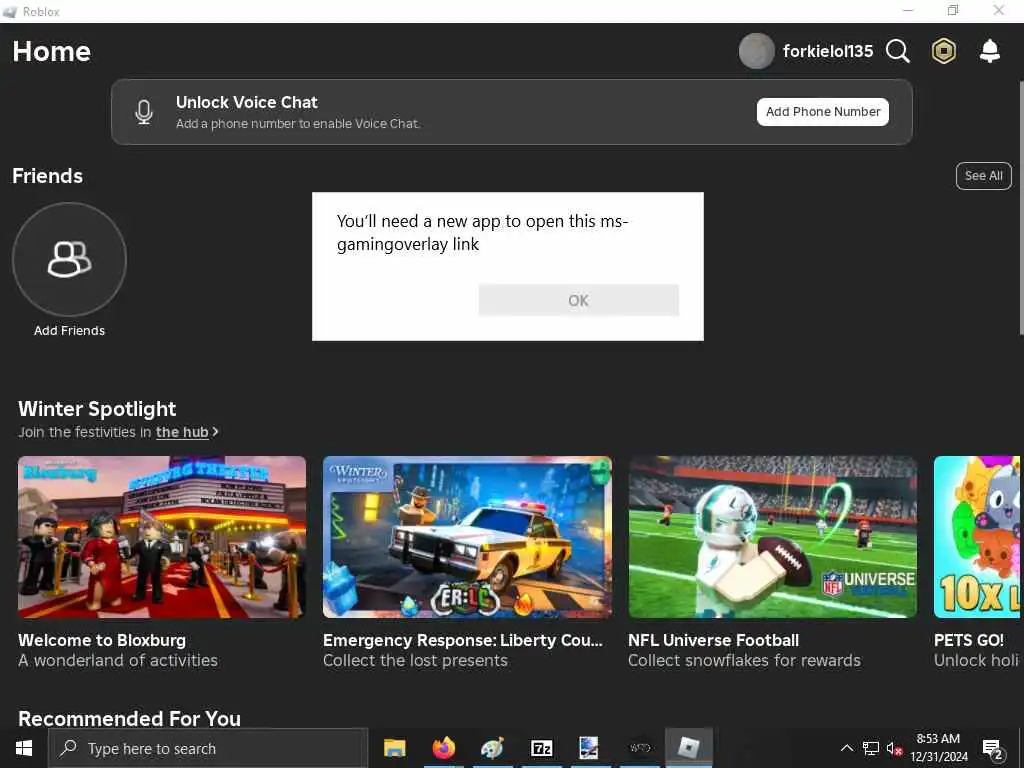Open NFL Universe Football thumbnail

tap(773, 537)
